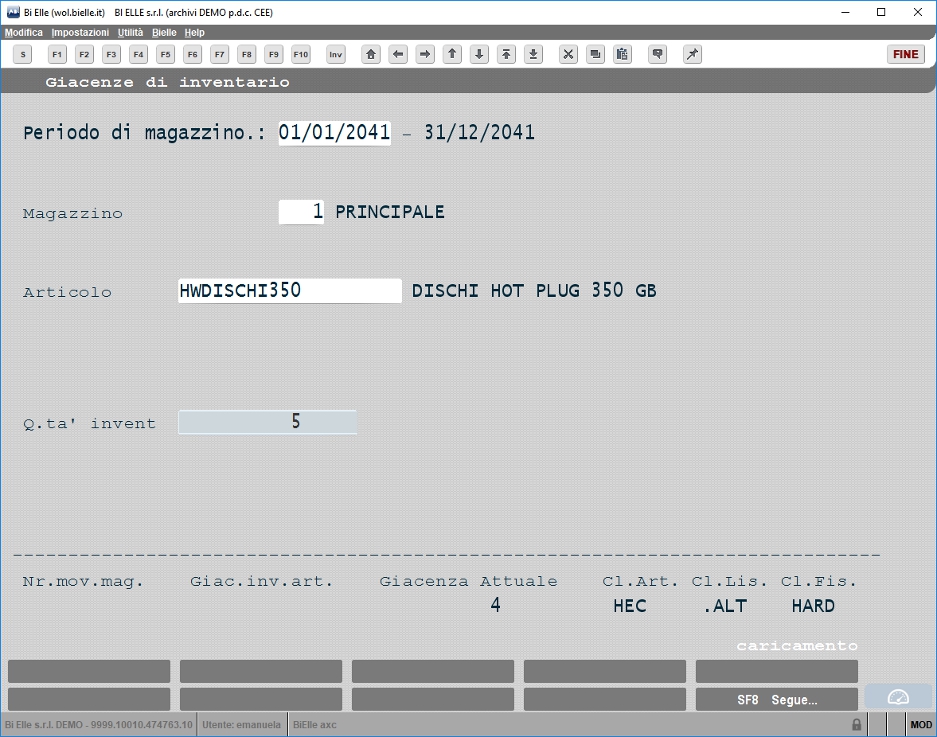Viewport: 937px width, 737px height.
Task: Click the 'DISCHI HOT PLUG 350 GB' description text
Action: point(534,290)
